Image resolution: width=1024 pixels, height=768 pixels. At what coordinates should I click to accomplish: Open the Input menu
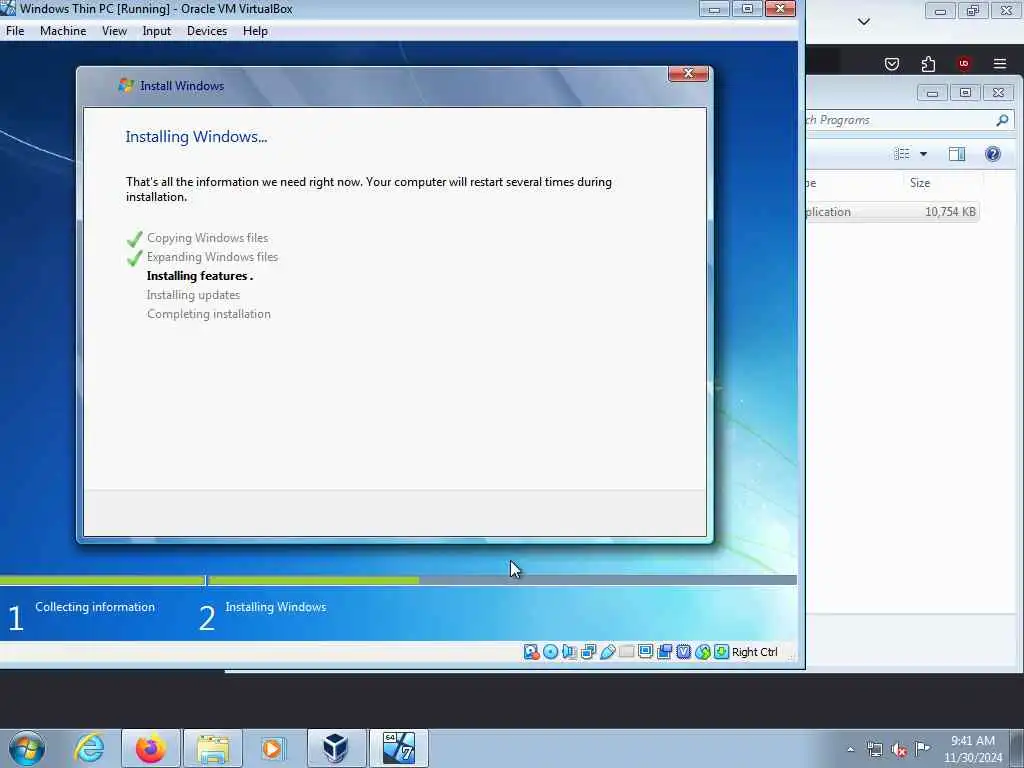(x=157, y=31)
